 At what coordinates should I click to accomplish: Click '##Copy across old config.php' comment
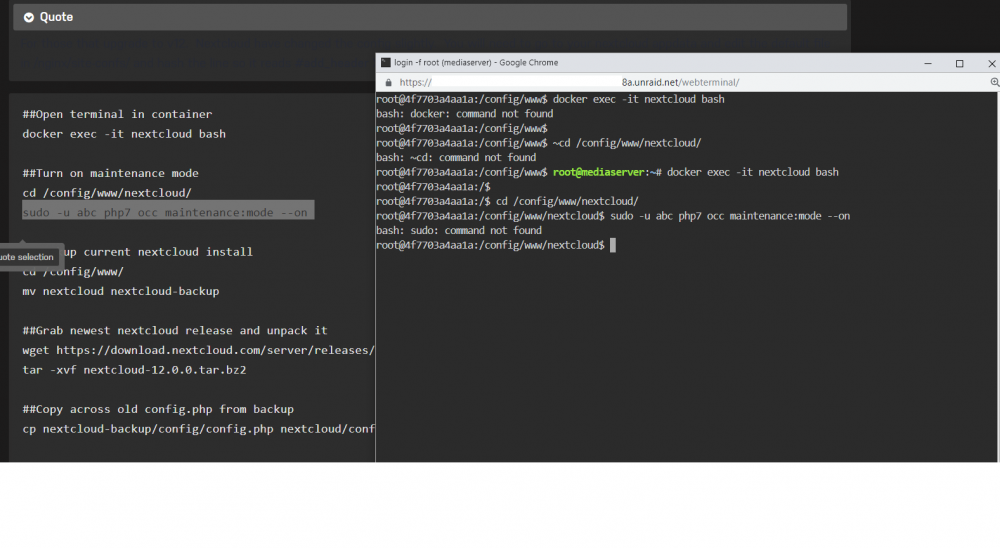tap(158, 409)
